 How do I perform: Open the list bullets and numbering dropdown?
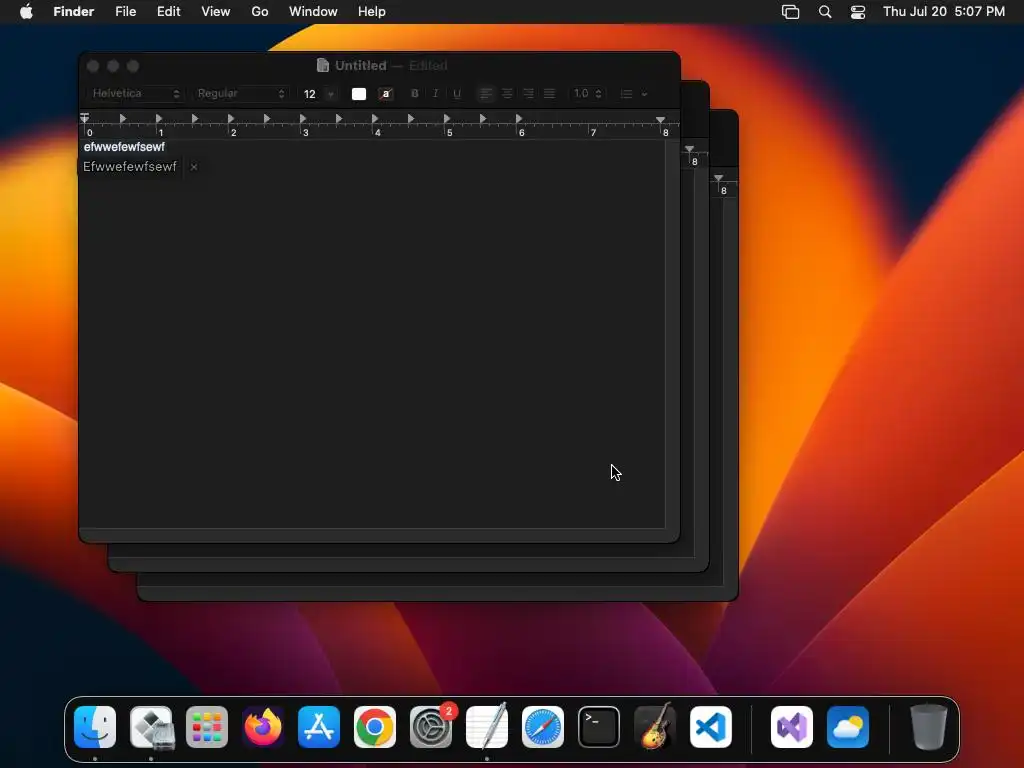(633, 93)
